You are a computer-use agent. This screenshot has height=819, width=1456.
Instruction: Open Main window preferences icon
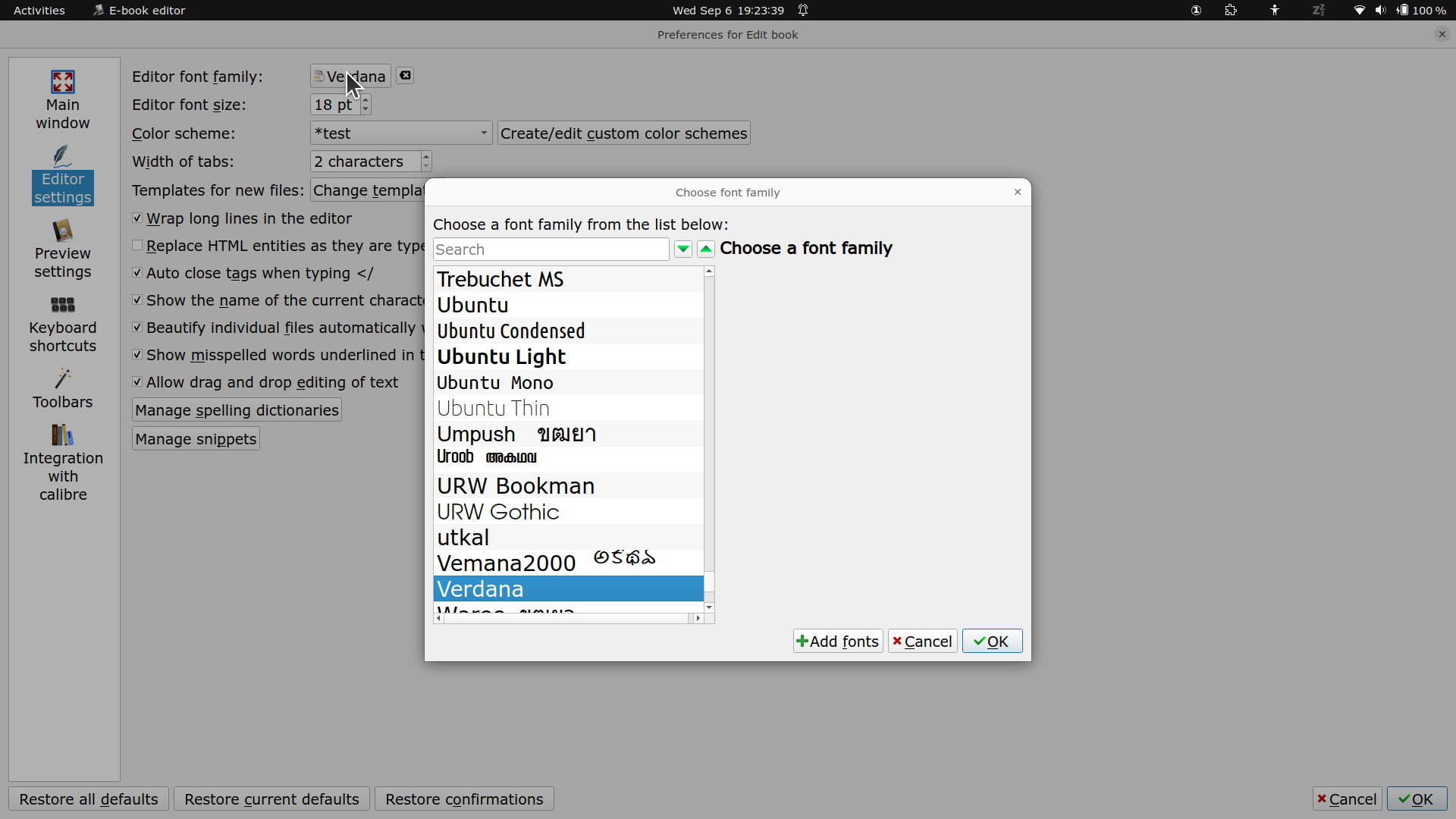click(63, 82)
